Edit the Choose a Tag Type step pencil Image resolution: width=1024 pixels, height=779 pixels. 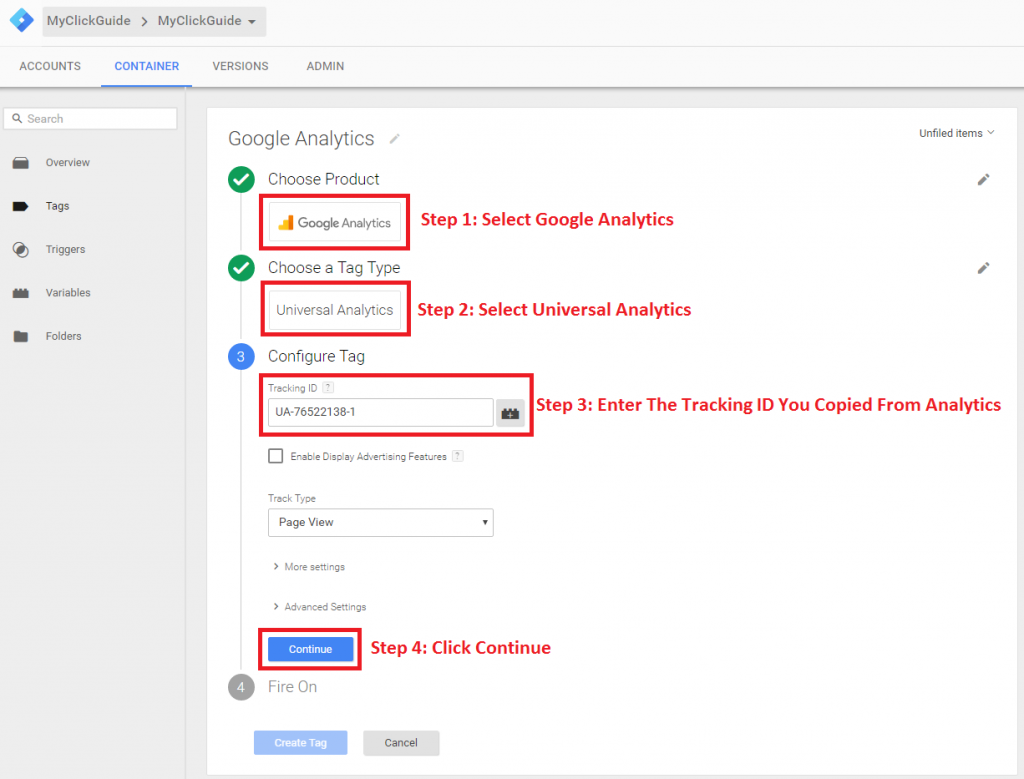click(983, 268)
